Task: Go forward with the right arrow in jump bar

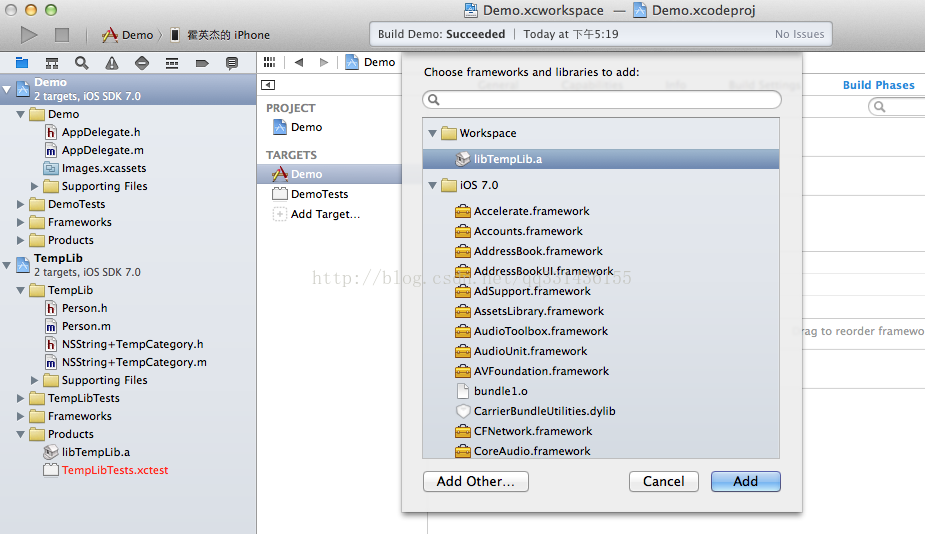Action: 323,62
